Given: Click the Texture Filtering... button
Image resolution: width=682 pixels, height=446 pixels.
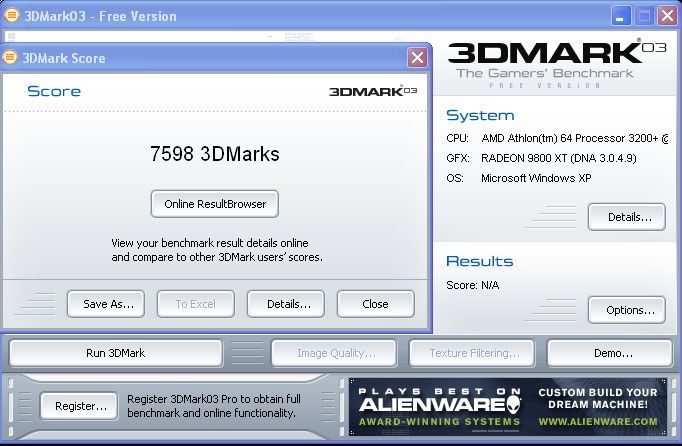Looking at the screenshot, I should coord(474,353).
